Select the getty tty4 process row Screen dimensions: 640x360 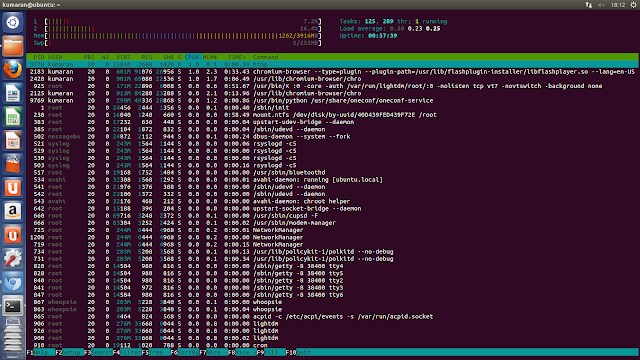pos(332,266)
